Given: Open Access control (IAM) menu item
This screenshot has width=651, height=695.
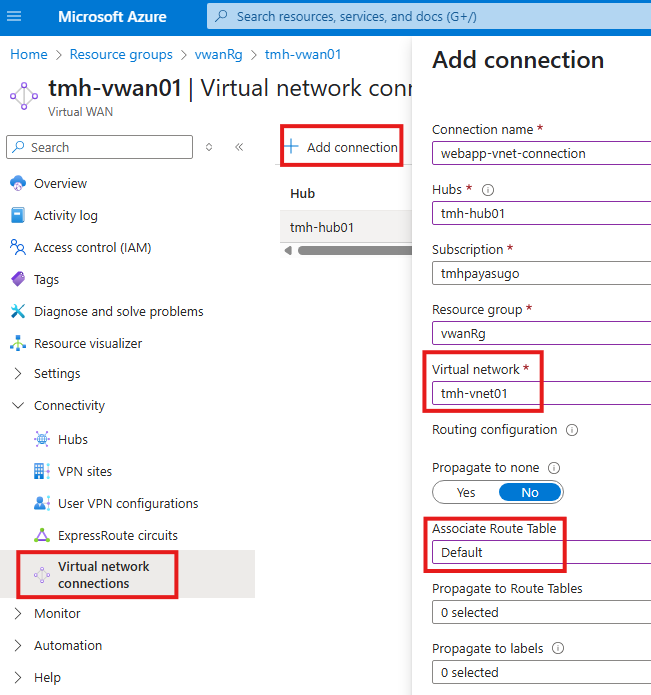Looking at the screenshot, I should click(x=93, y=247).
